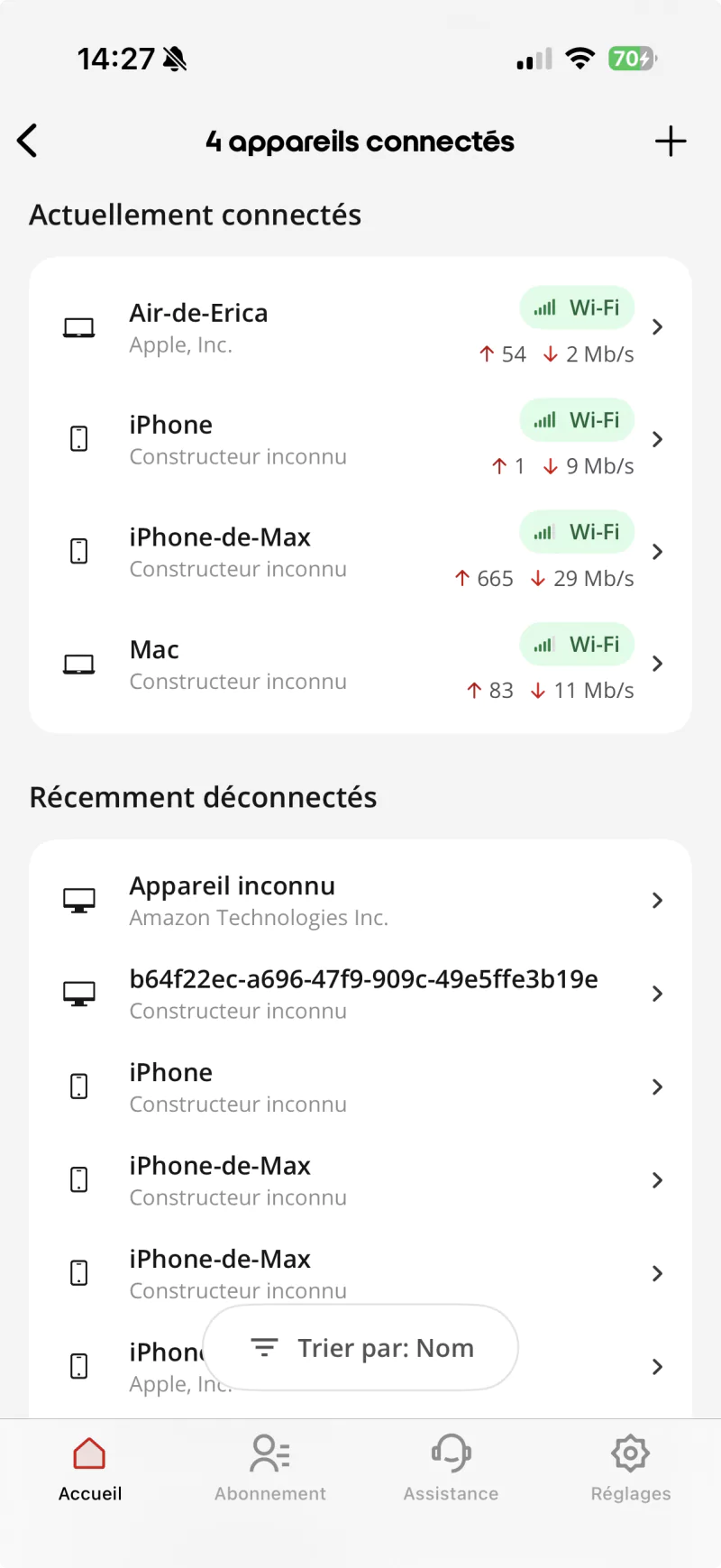Tap the plus icon to add device
The image size is (721, 1568).
coord(670,142)
